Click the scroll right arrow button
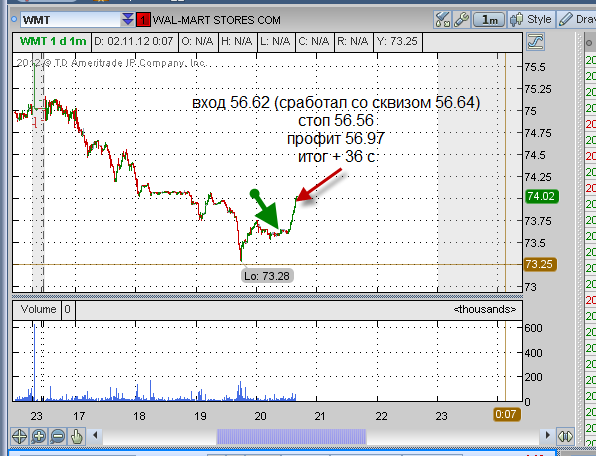 coord(547,435)
